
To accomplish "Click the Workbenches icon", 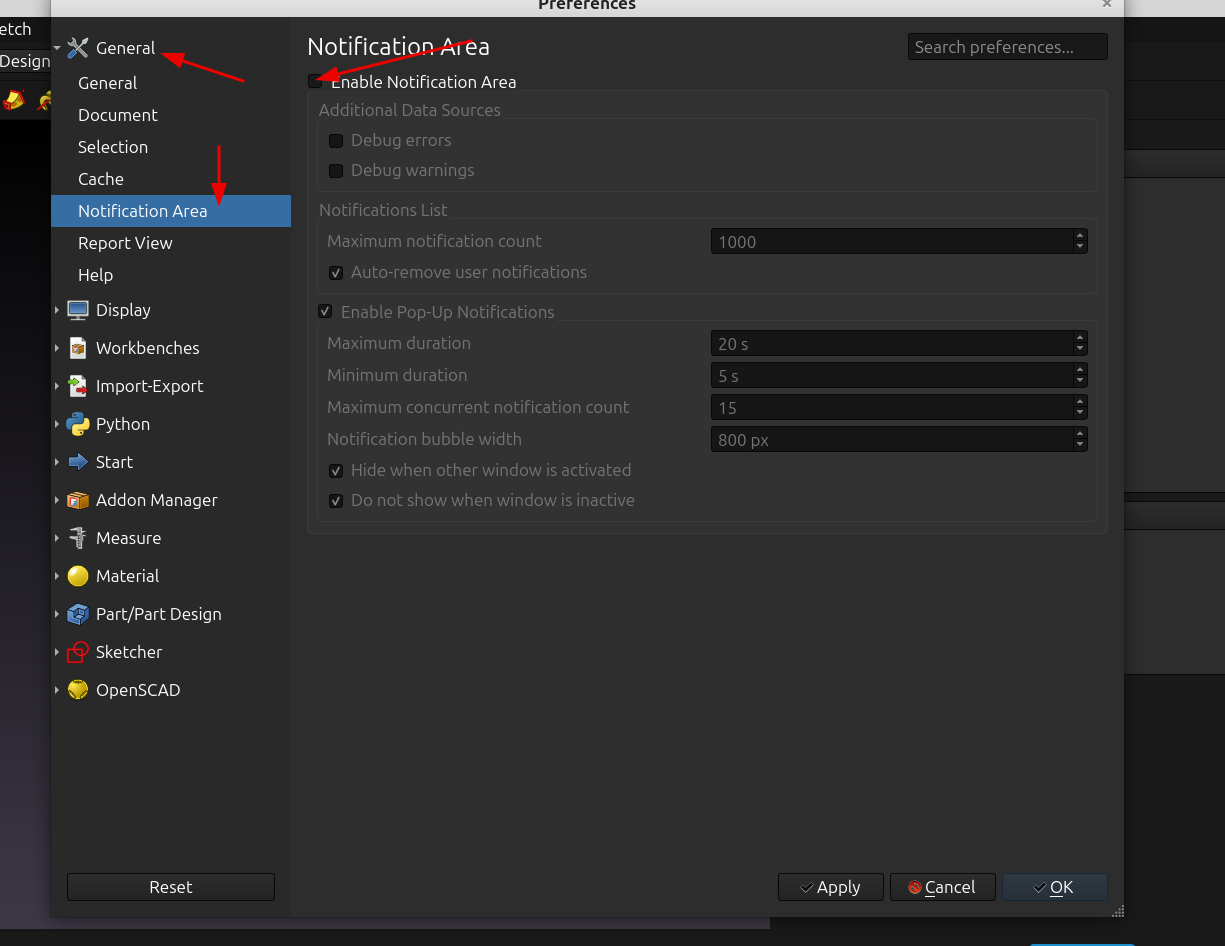I will tap(78, 348).
